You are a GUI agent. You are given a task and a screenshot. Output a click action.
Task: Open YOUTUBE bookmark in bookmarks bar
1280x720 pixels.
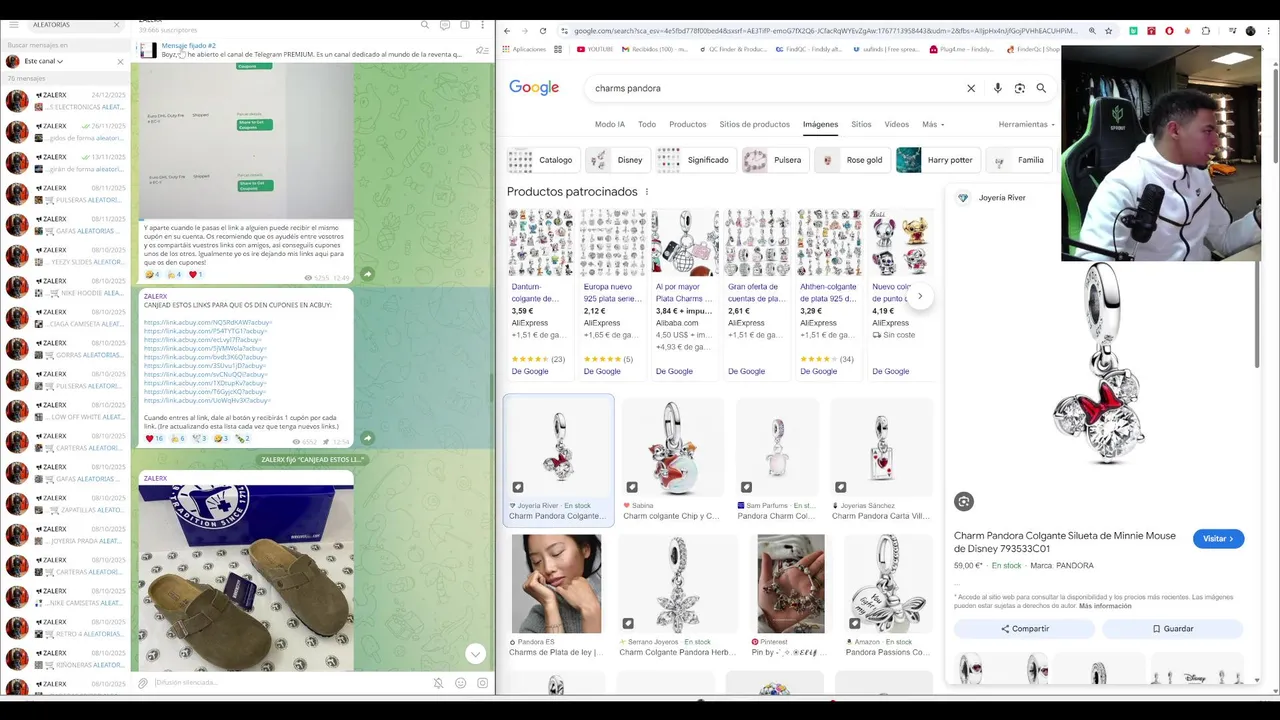595,49
